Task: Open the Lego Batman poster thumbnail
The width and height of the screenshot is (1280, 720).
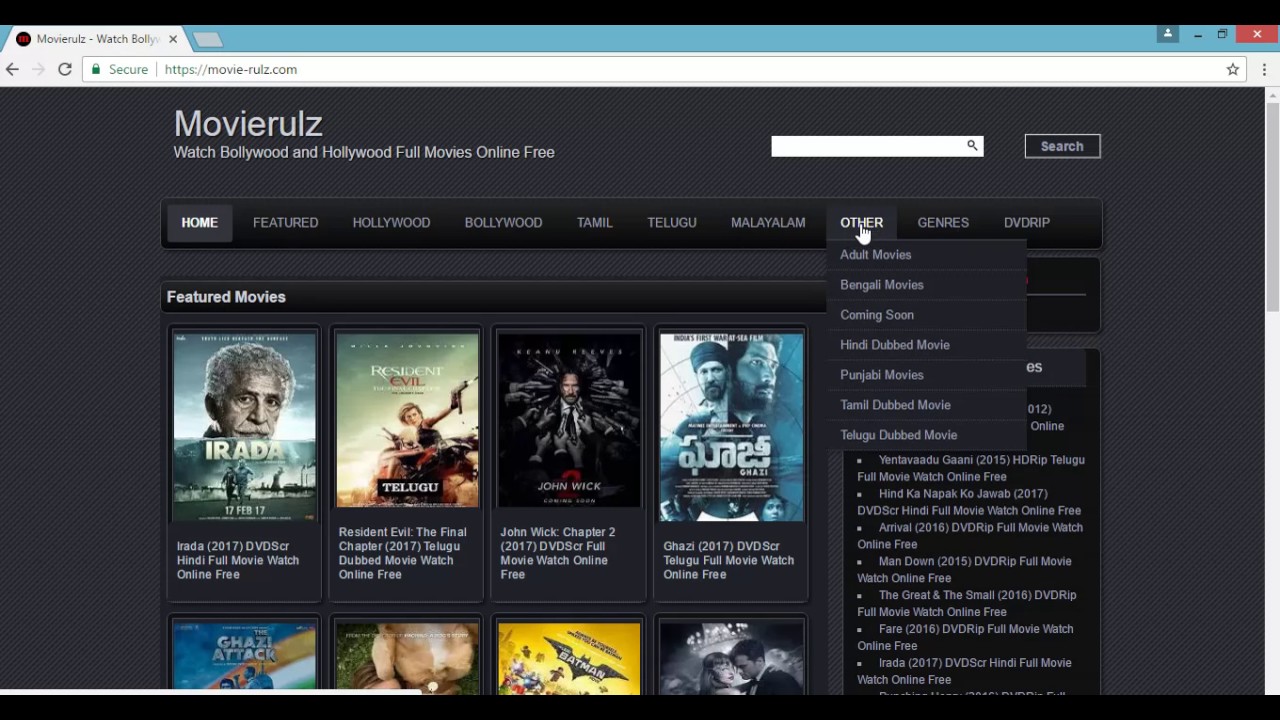Action: [x=569, y=658]
